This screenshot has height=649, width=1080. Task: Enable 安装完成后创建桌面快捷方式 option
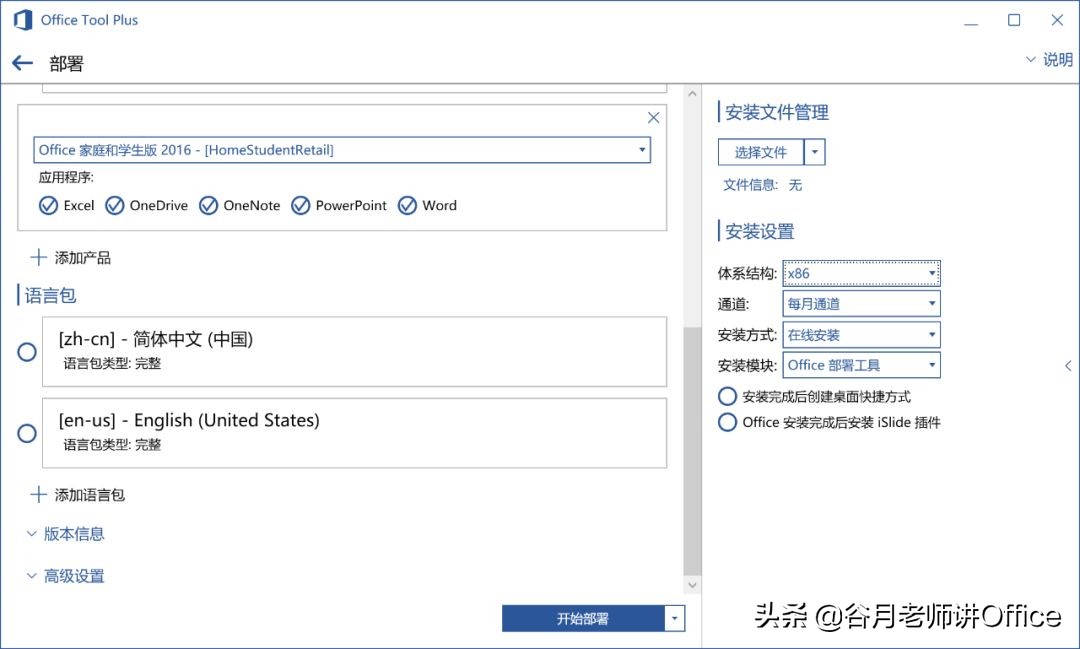click(x=727, y=396)
